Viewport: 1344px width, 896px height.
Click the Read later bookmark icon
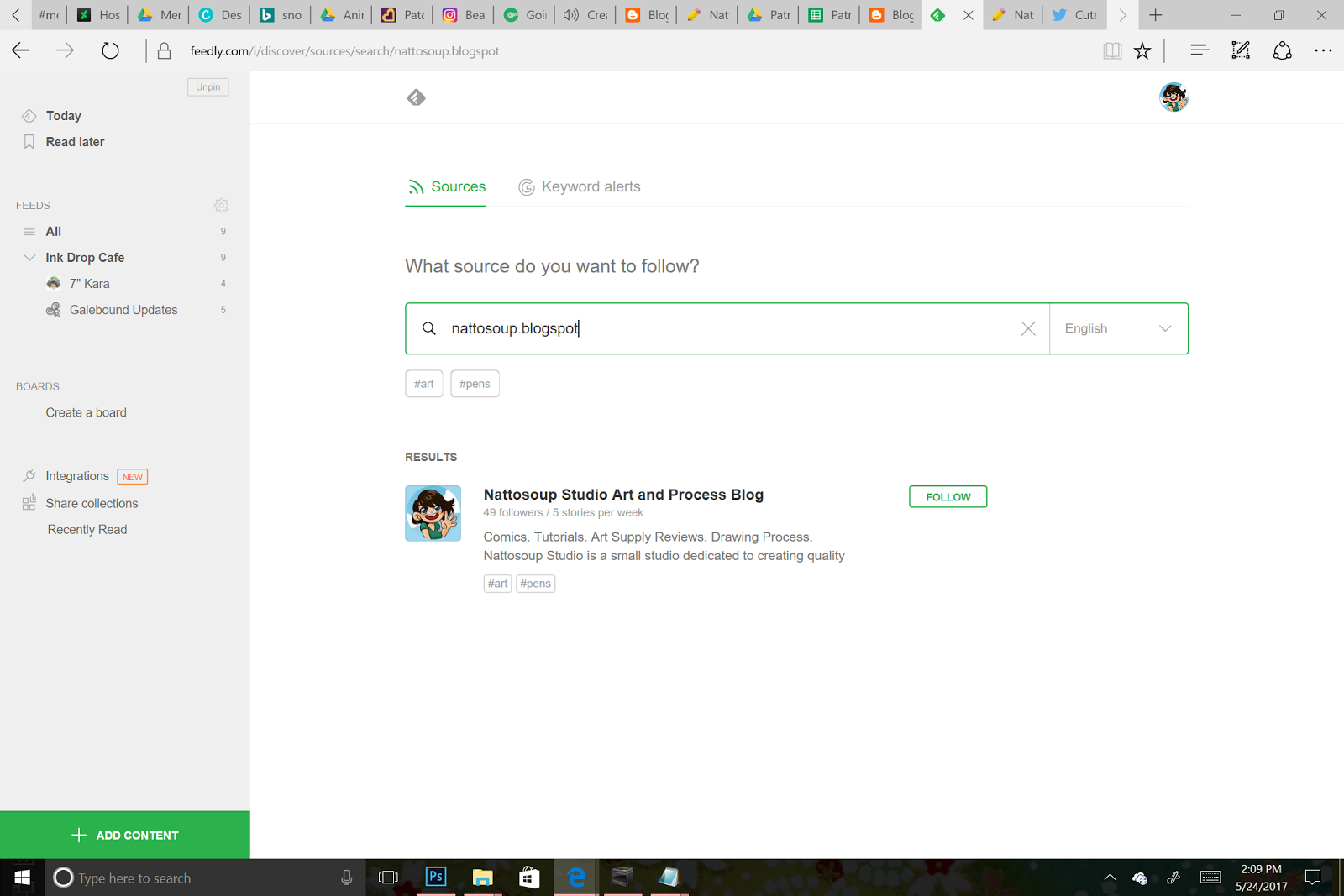29,142
